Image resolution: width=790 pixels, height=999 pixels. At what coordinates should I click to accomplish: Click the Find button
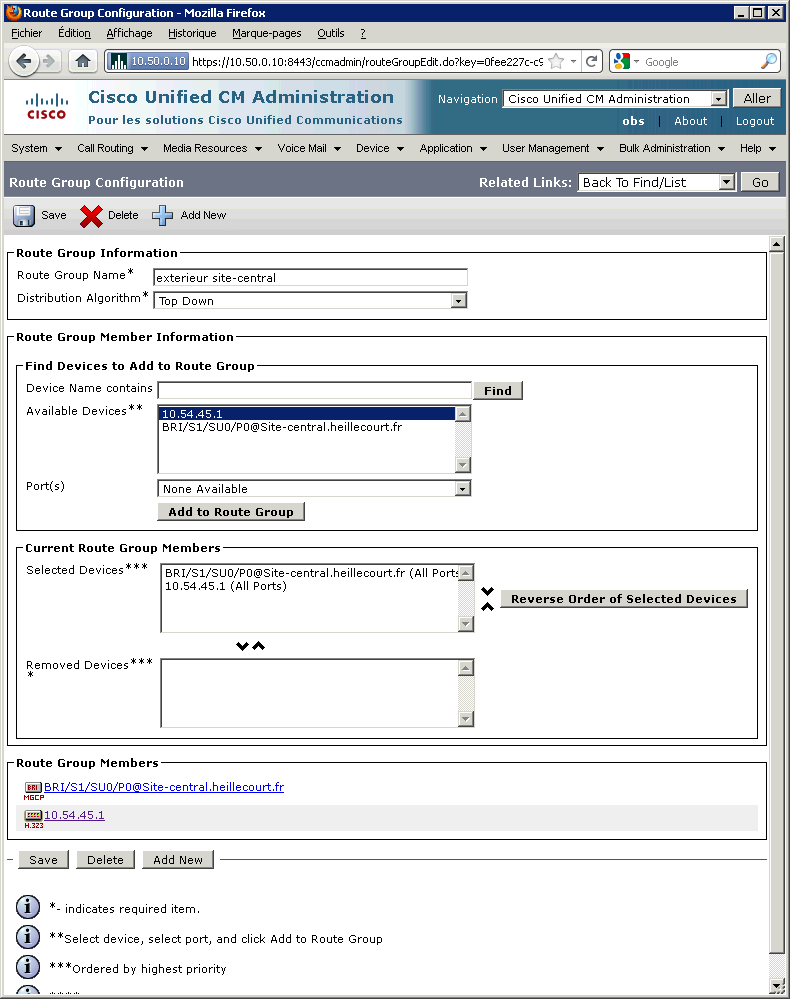point(498,391)
